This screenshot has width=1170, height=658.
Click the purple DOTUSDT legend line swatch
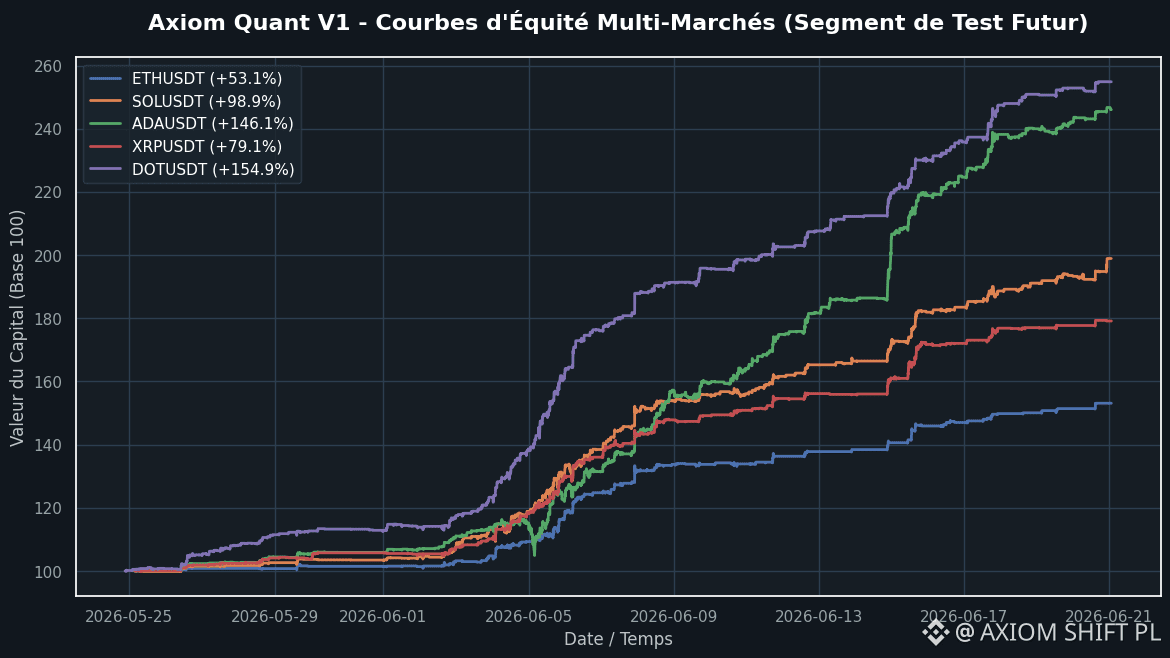105,169
